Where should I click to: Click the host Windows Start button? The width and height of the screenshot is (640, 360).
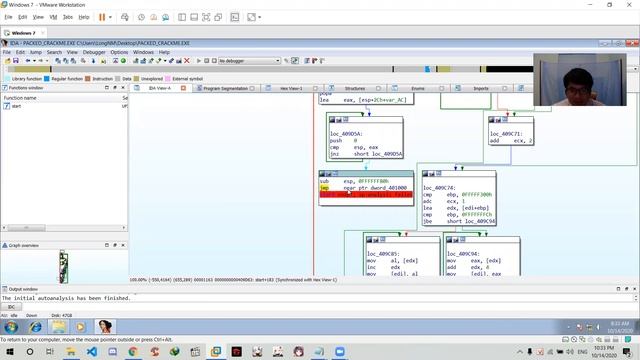coord(9,351)
